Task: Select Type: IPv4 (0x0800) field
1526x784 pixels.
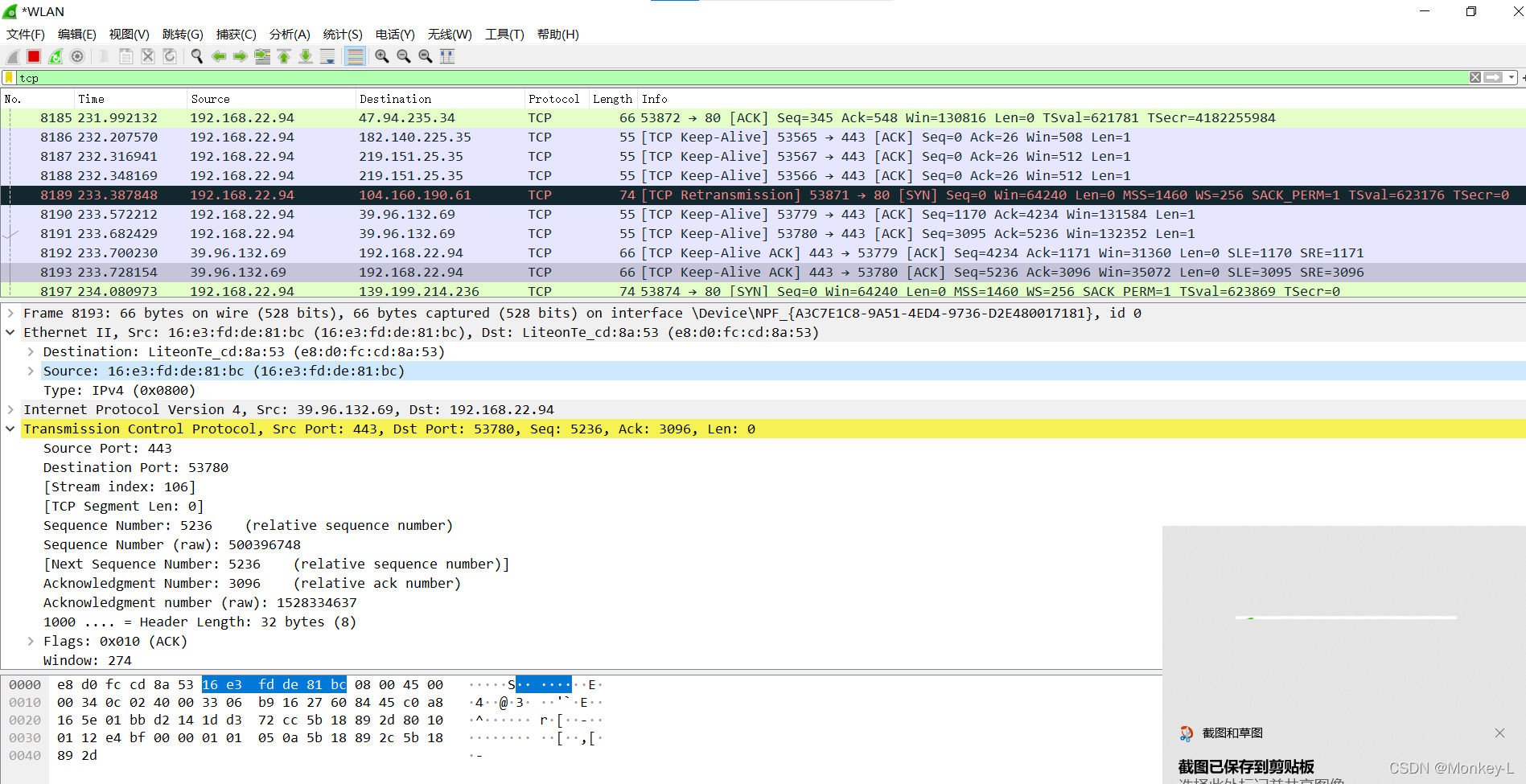Action: click(x=119, y=390)
